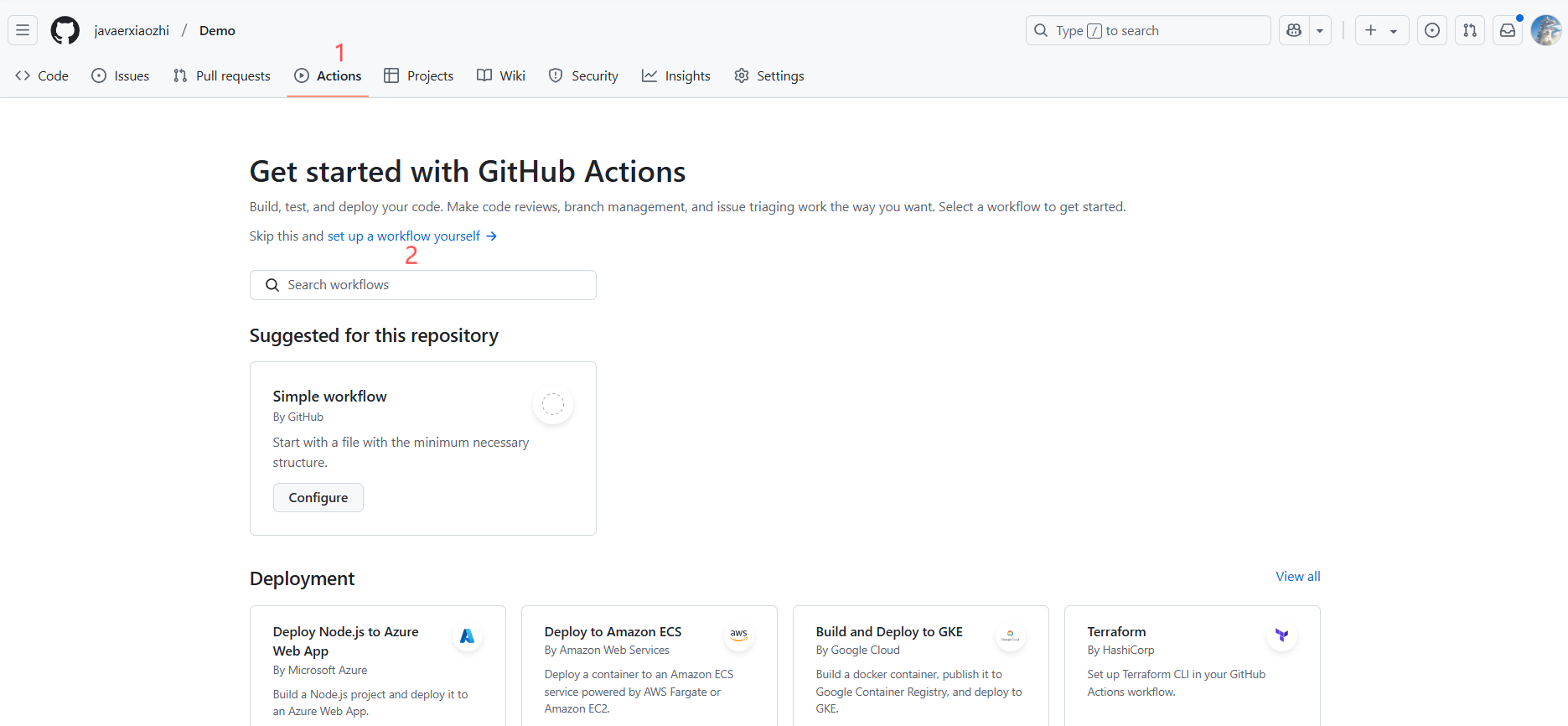Select the Actions tab
Viewport: 1568px width, 726px height.
coord(328,75)
